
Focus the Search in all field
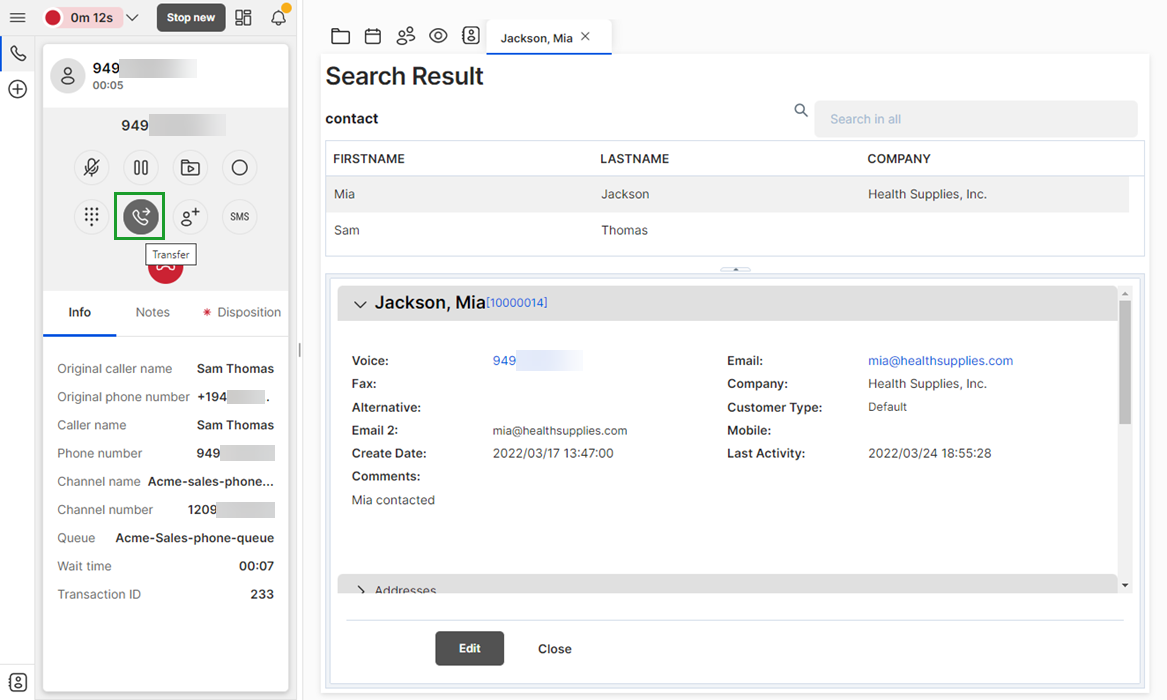tap(976, 119)
